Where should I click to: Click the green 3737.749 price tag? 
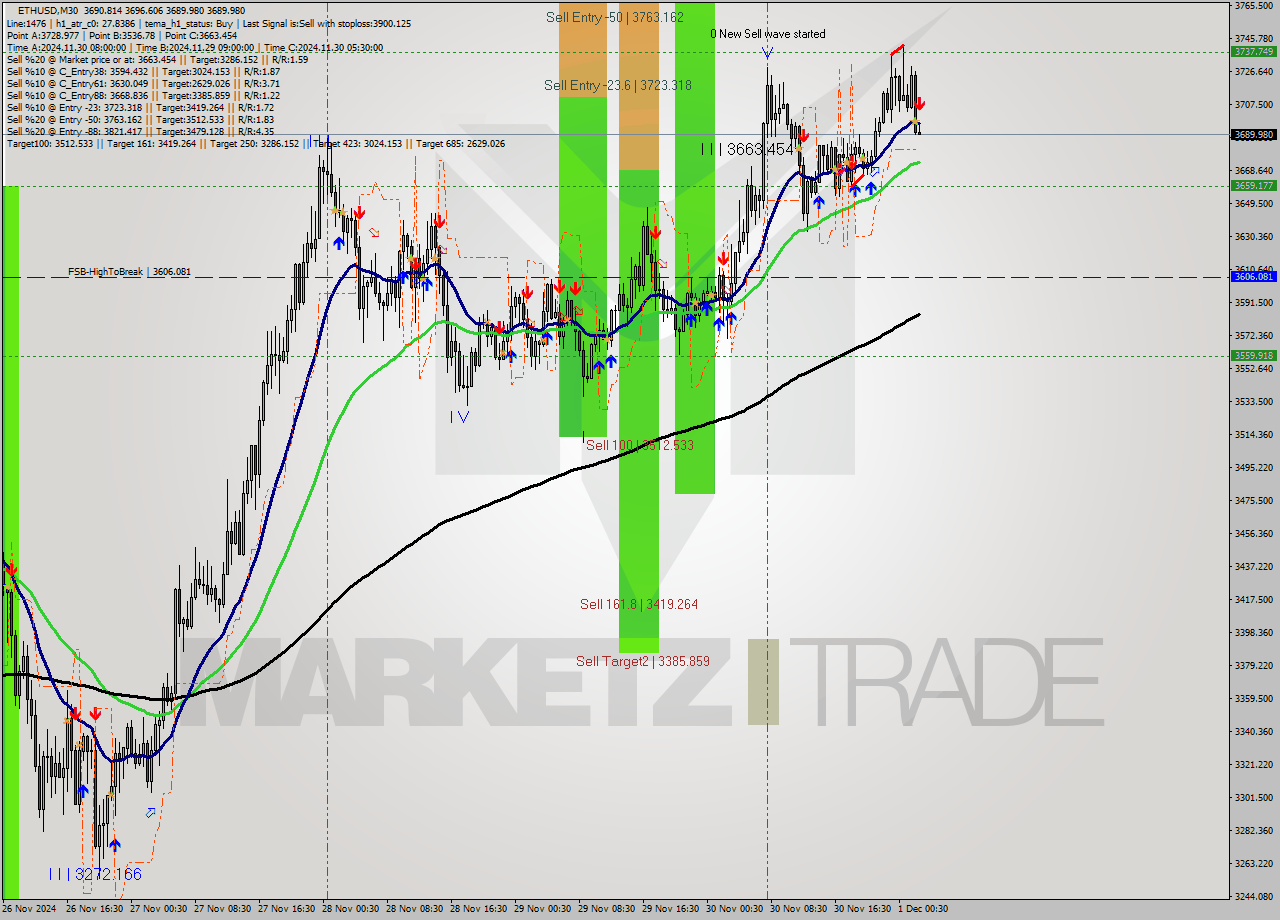pos(1253,51)
